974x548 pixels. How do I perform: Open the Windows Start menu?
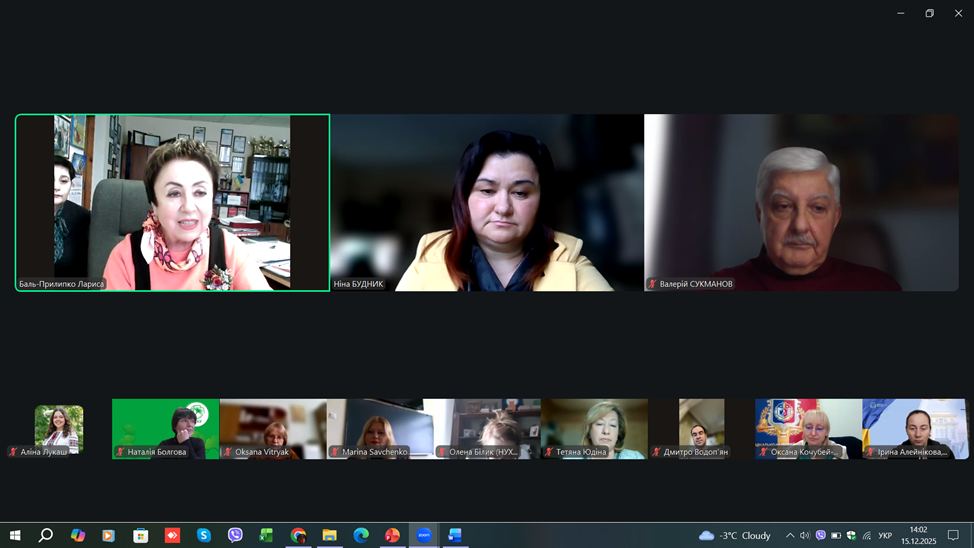coord(15,535)
